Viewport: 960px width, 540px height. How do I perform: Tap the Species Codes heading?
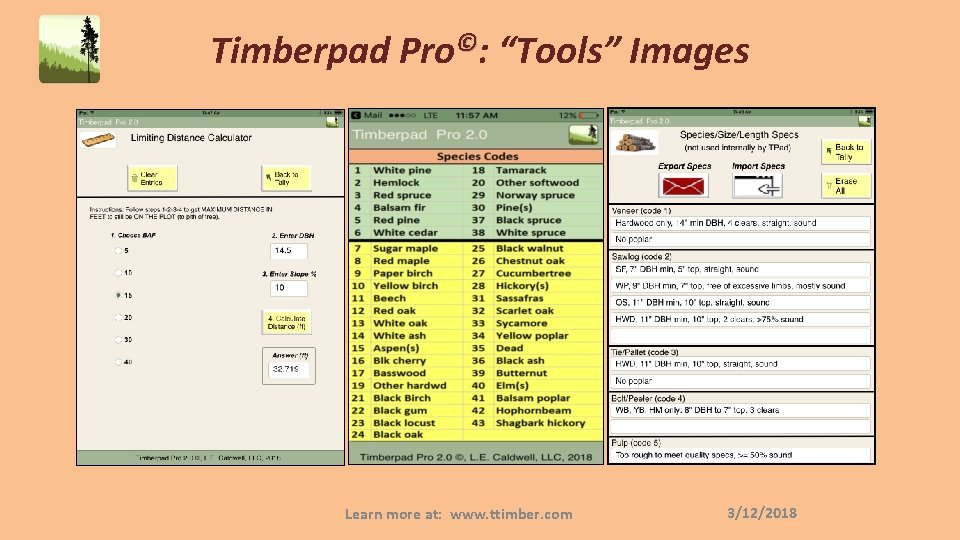pyautogui.click(x=478, y=156)
